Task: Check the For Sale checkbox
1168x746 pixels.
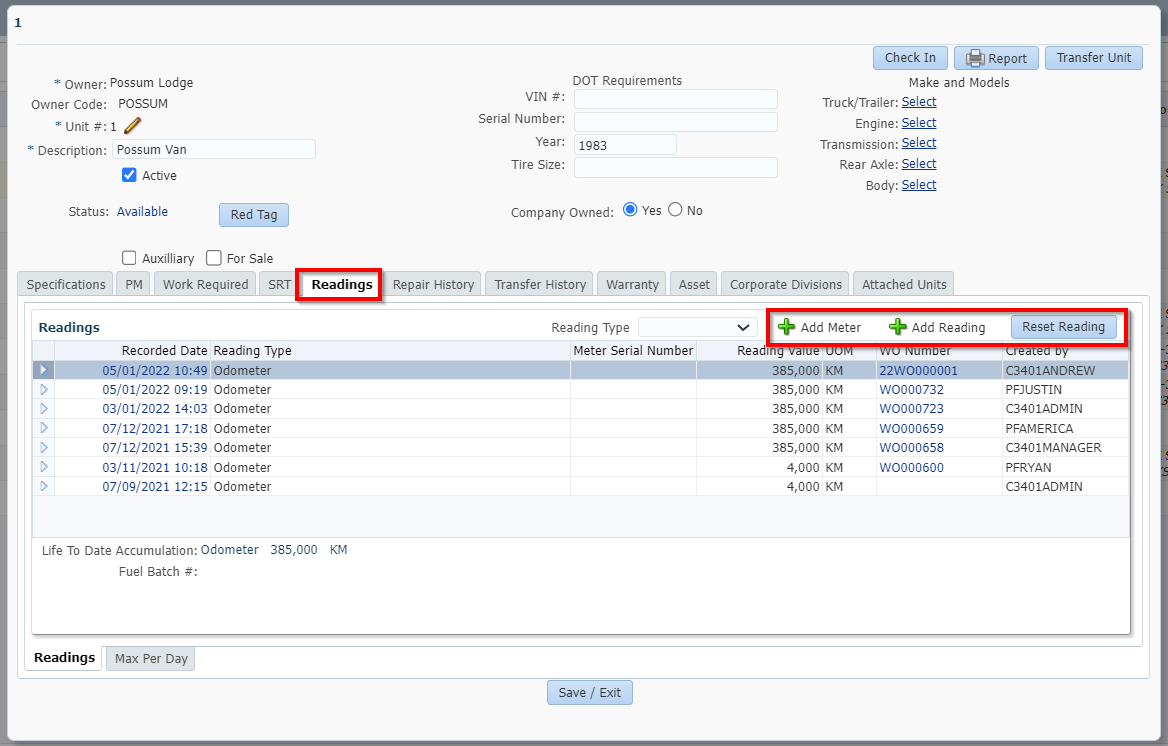Action: (x=214, y=258)
